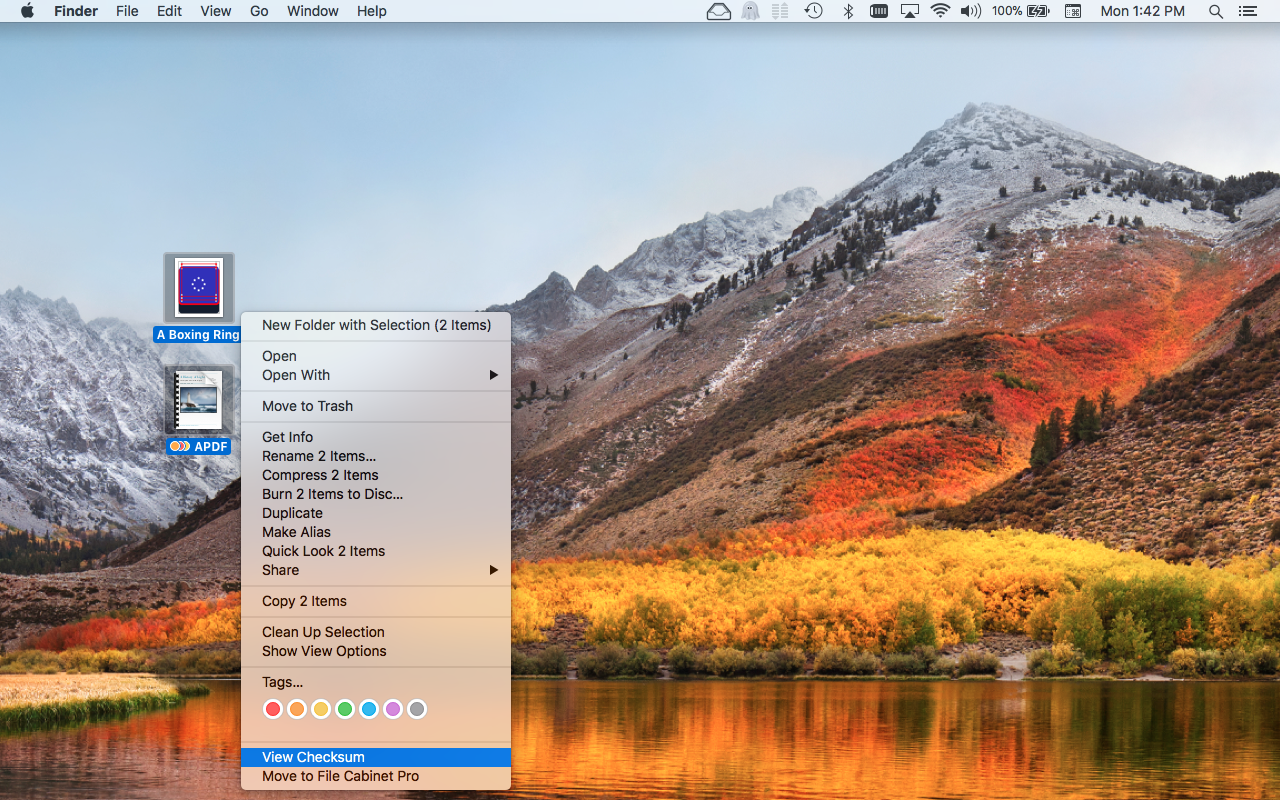Viewport: 1280px width, 800px height.
Task: Choose Tags… in context menu
Action: tap(376, 682)
